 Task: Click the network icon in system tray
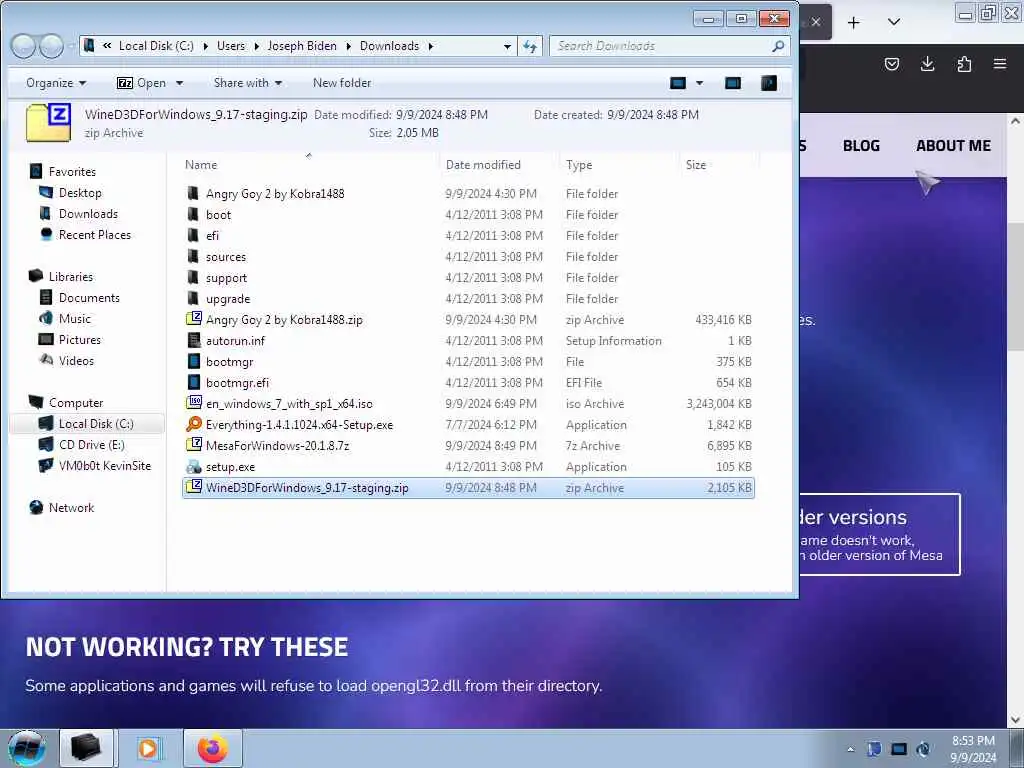coord(899,749)
